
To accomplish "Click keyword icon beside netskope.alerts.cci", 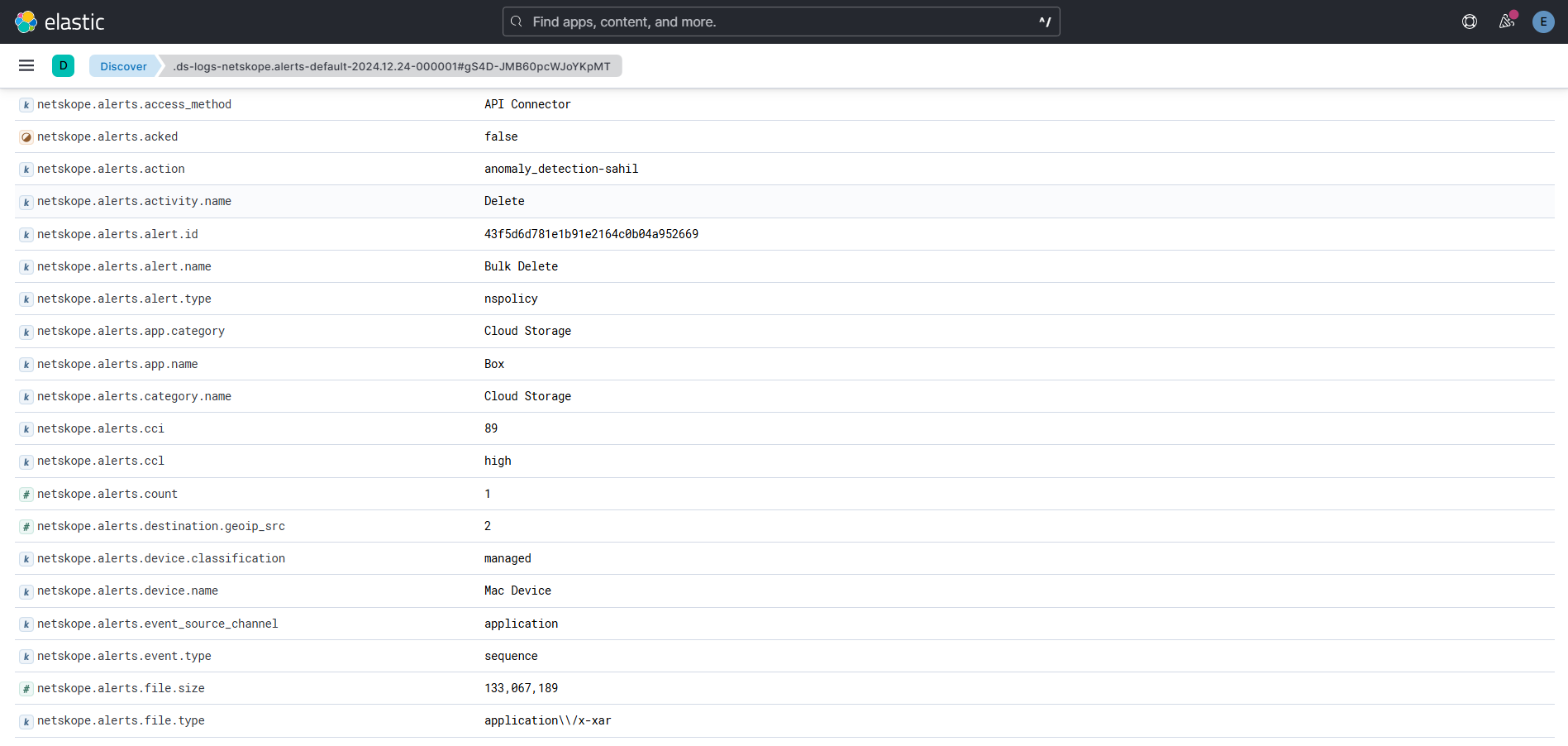I will 26,429.
